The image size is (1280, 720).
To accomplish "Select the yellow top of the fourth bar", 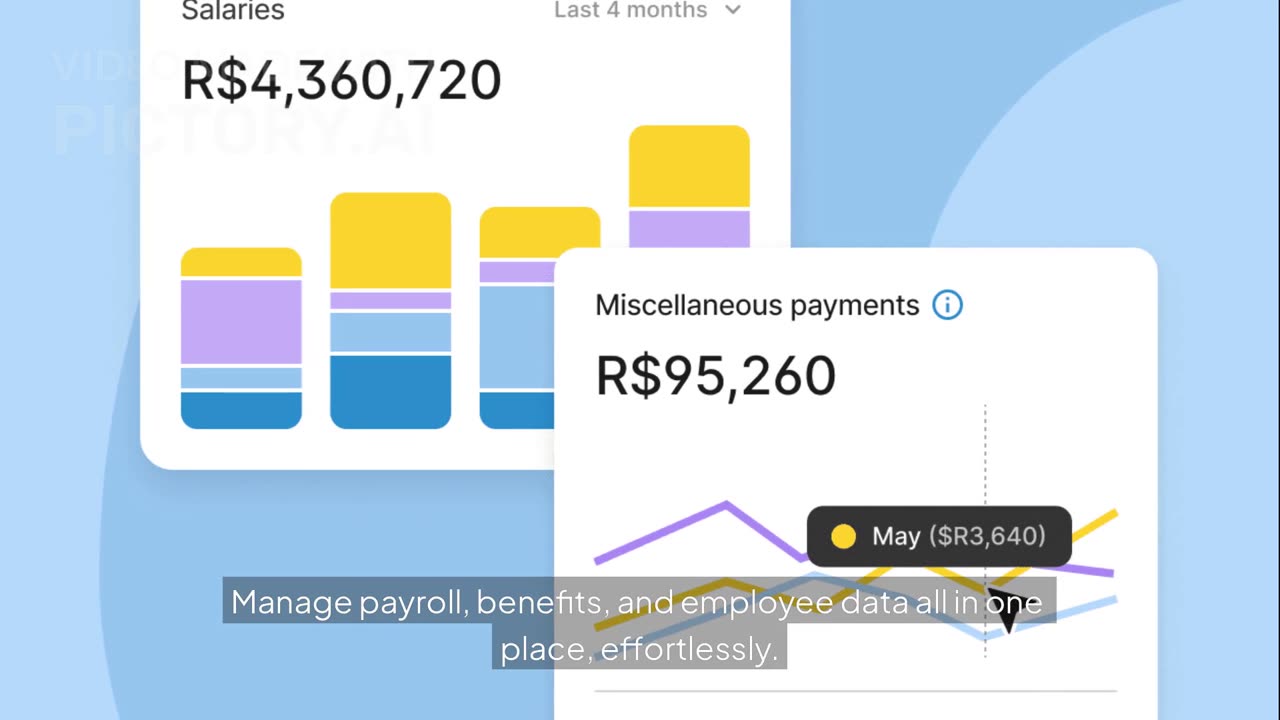I will [689, 166].
